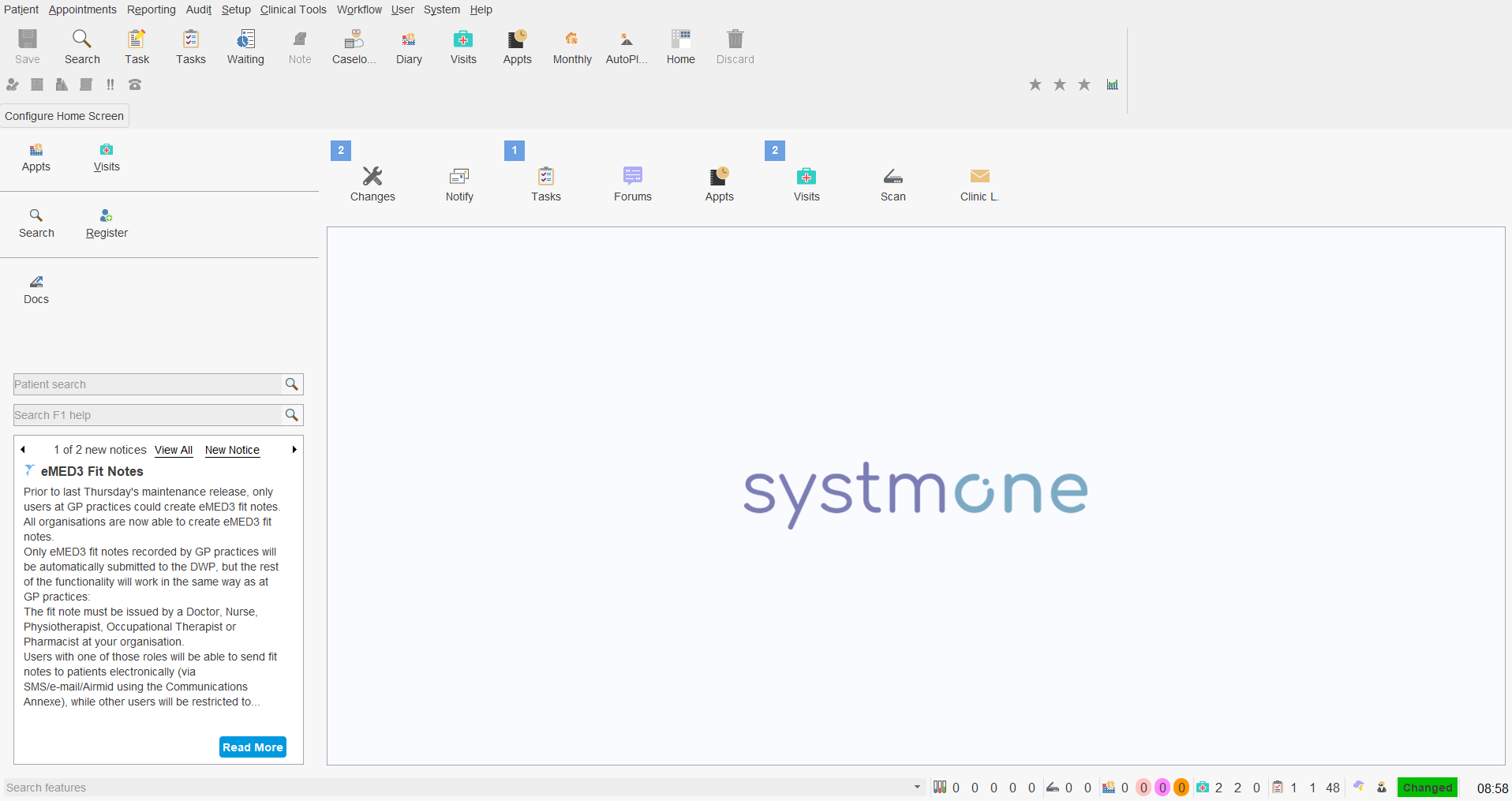Click the View All notices link
Image resolution: width=1512 pixels, height=801 pixels.
174,450
